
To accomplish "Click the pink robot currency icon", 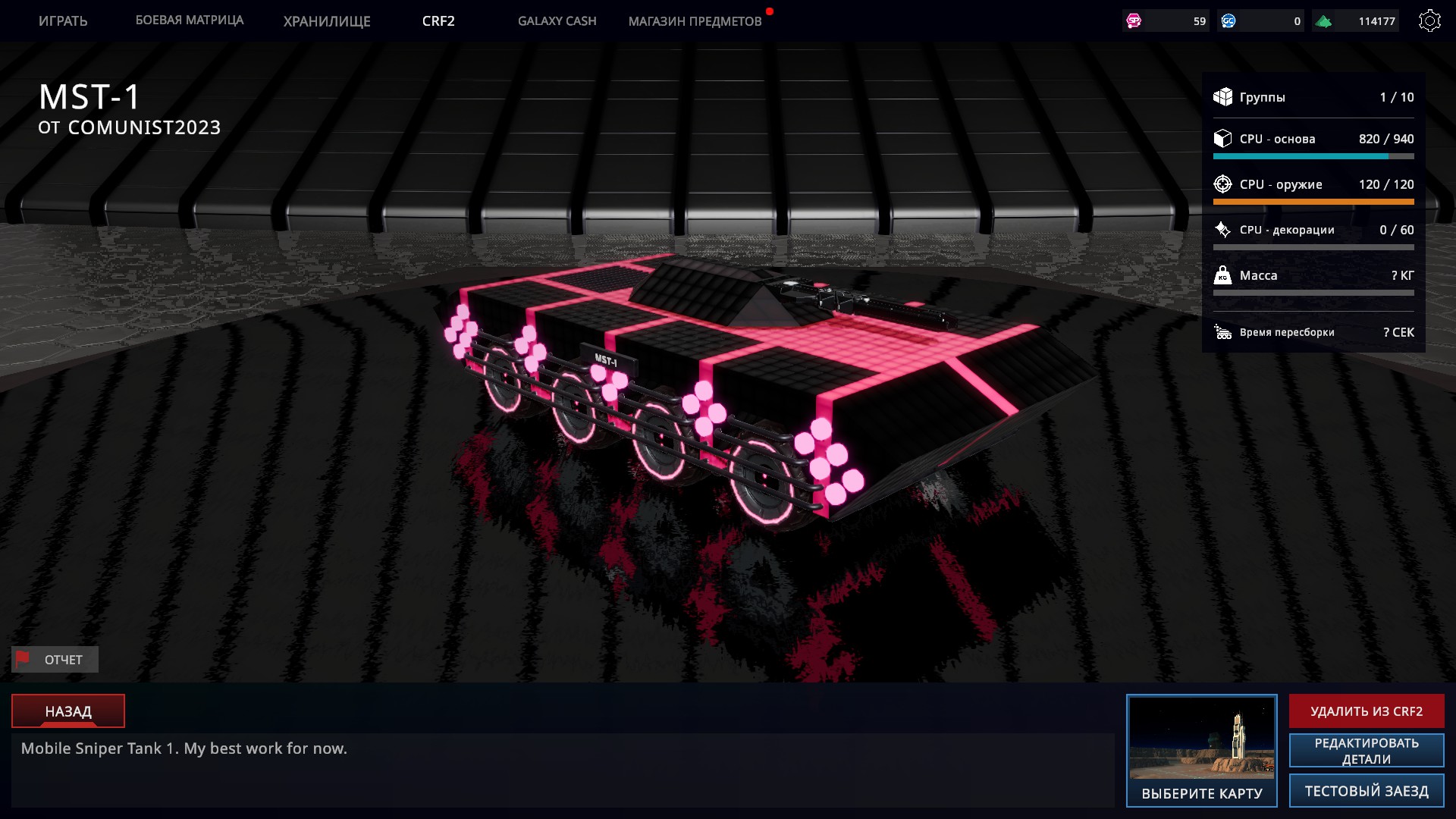I will (1134, 21).
